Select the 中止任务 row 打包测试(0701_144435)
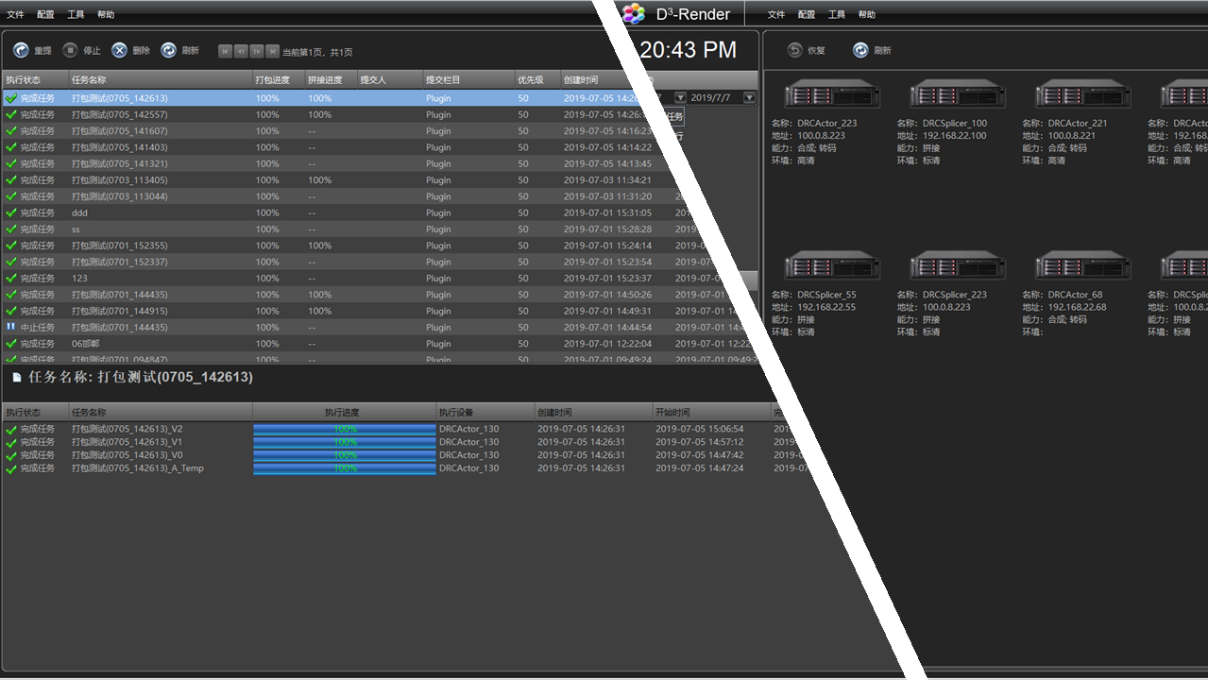The image size is (1208, 680). tap(105, 327)
